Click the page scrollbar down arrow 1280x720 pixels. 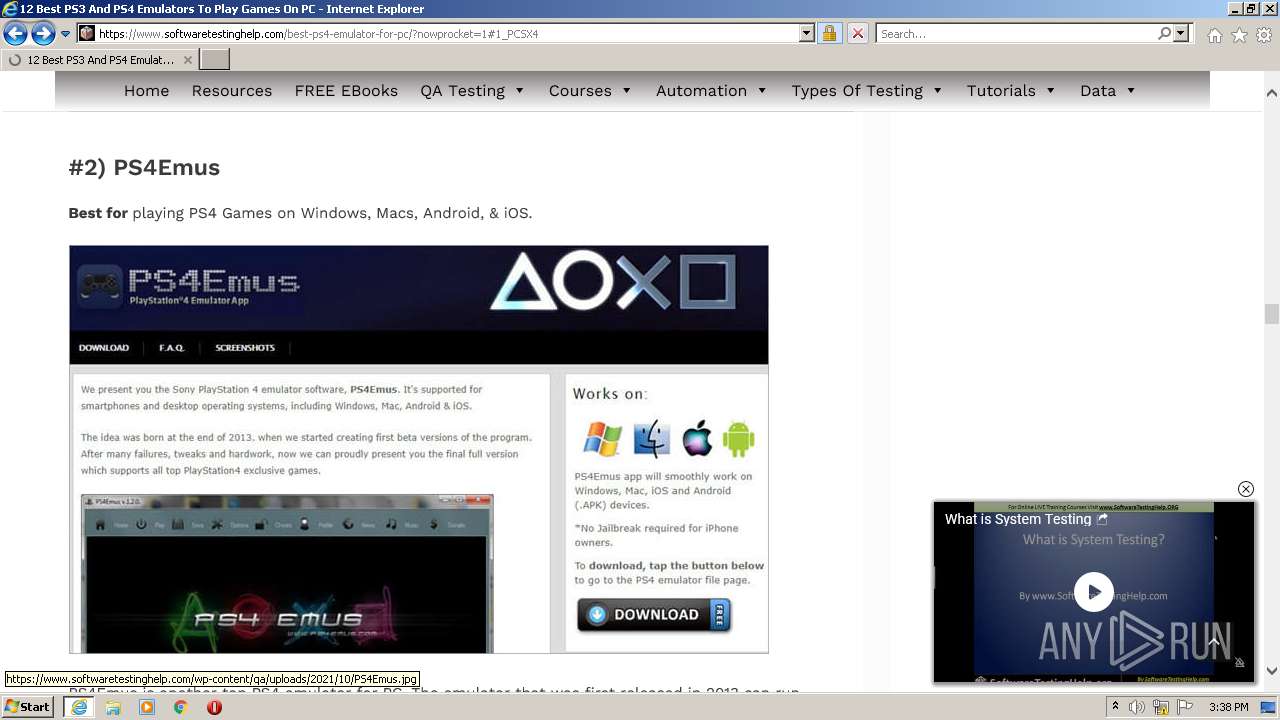pyautogui.click(x=1271, y=671)
